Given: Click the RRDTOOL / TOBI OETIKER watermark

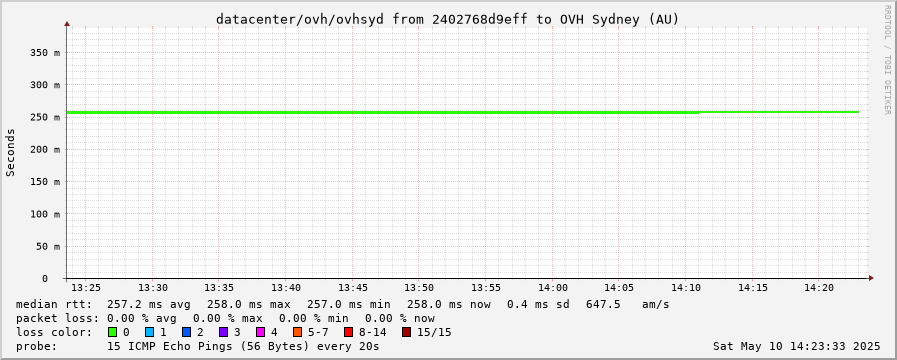Looking at the screenshot, I should pos(887,60).
